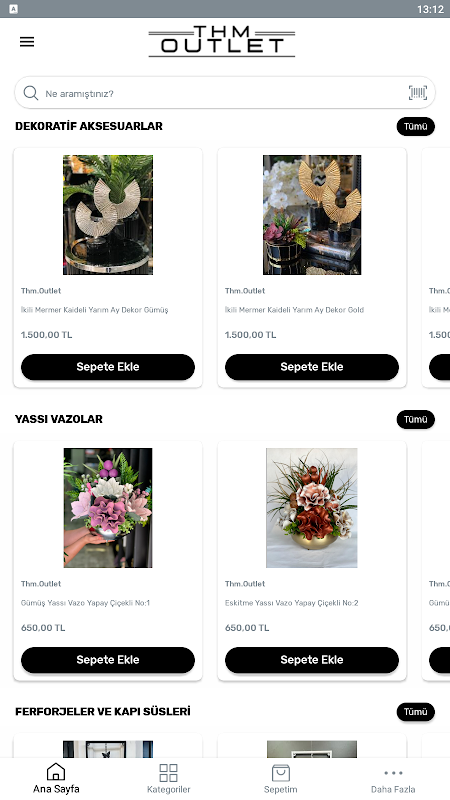
Task: View all Ferforjeler ve Kapı Süsleri
Action: tap(416, 712)
